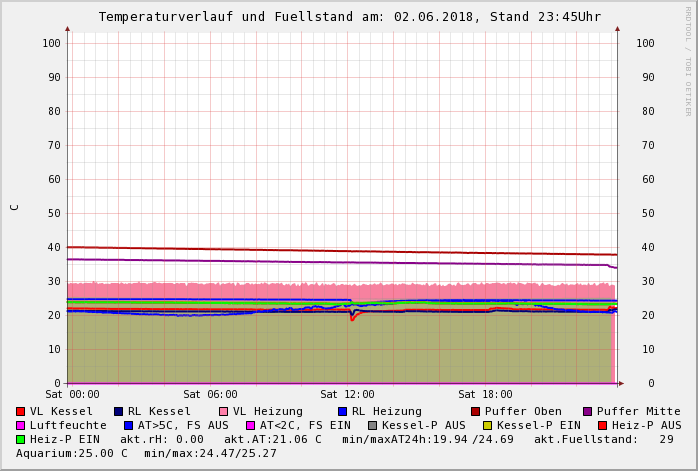Click the 'Heiz-P AUS' legend label

click(646, 426)
